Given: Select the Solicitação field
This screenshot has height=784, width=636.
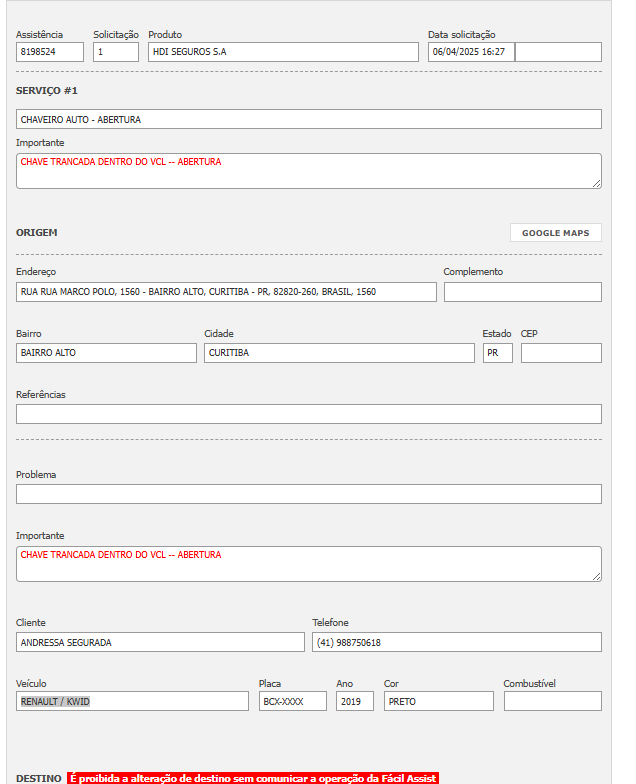Looking at the screenshot, I should [x=116, y=52].
